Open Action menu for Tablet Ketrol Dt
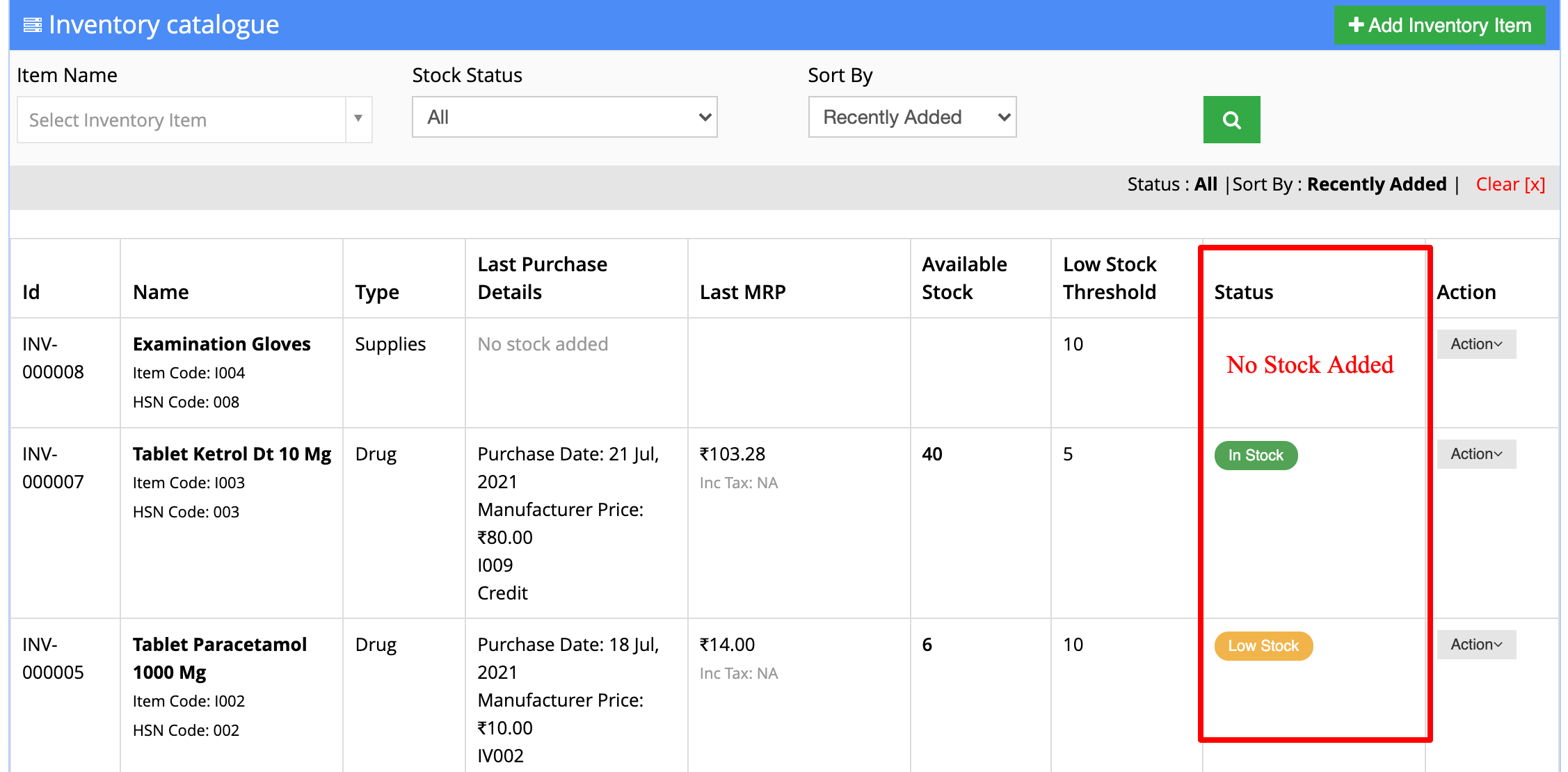1568x772 pixels. coord(1476,454)
